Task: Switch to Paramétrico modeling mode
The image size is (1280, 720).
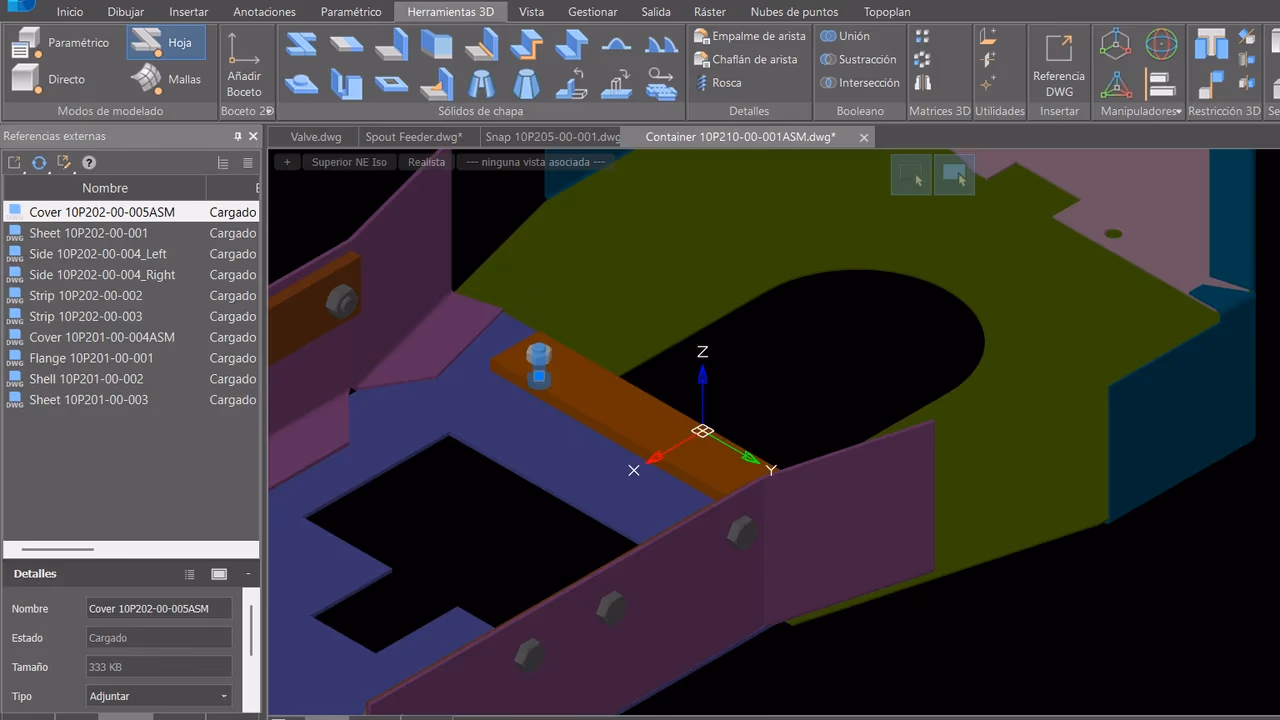Action: [x=60, y=43]
